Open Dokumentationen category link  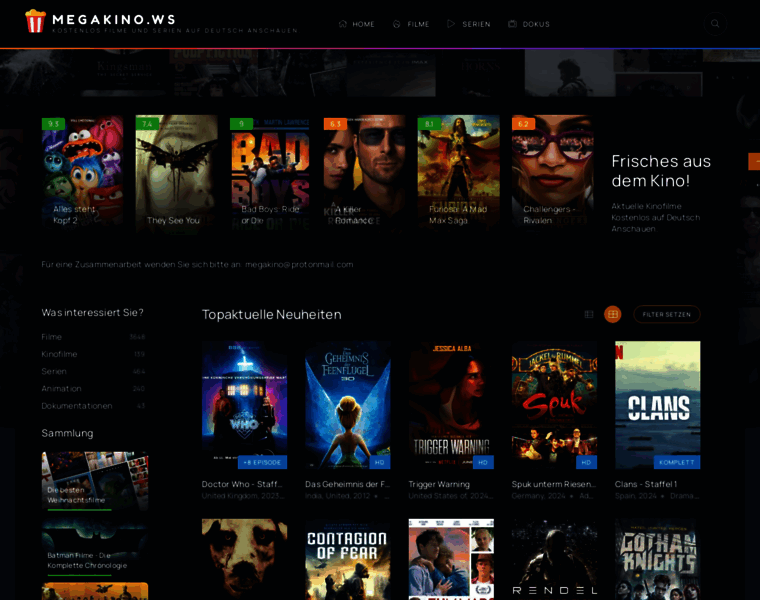pyautogui.click(x=77, y=405)
